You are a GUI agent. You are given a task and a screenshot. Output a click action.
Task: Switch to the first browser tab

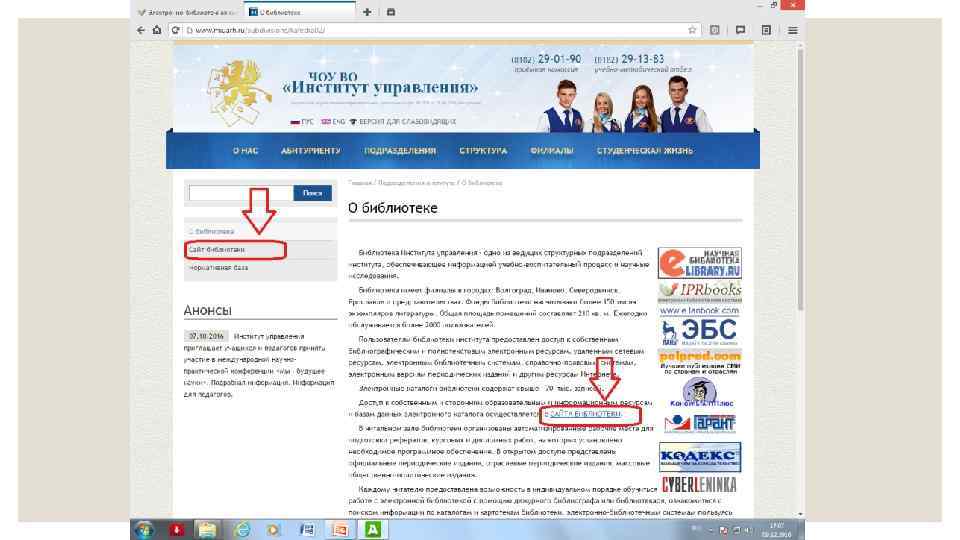click(x=187, y=12)
